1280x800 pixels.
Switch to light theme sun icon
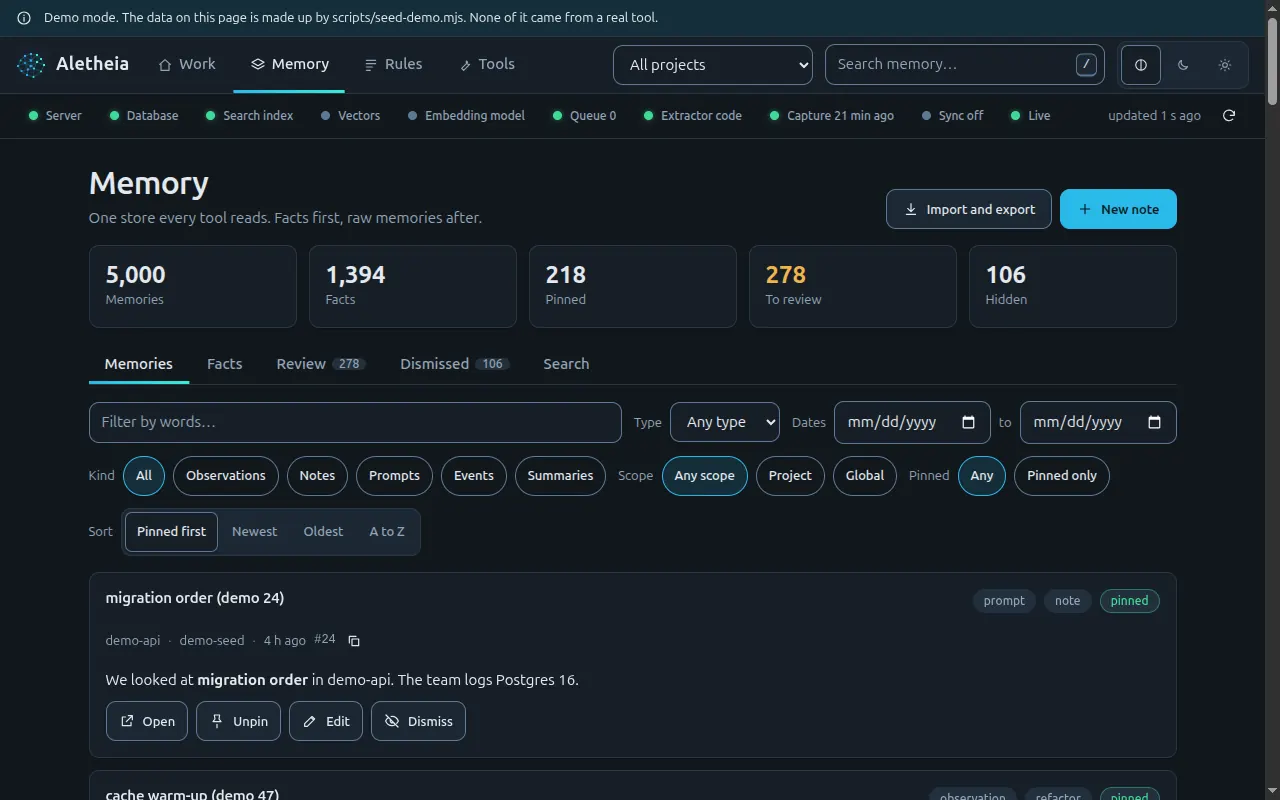click(x=1225, y=65)
